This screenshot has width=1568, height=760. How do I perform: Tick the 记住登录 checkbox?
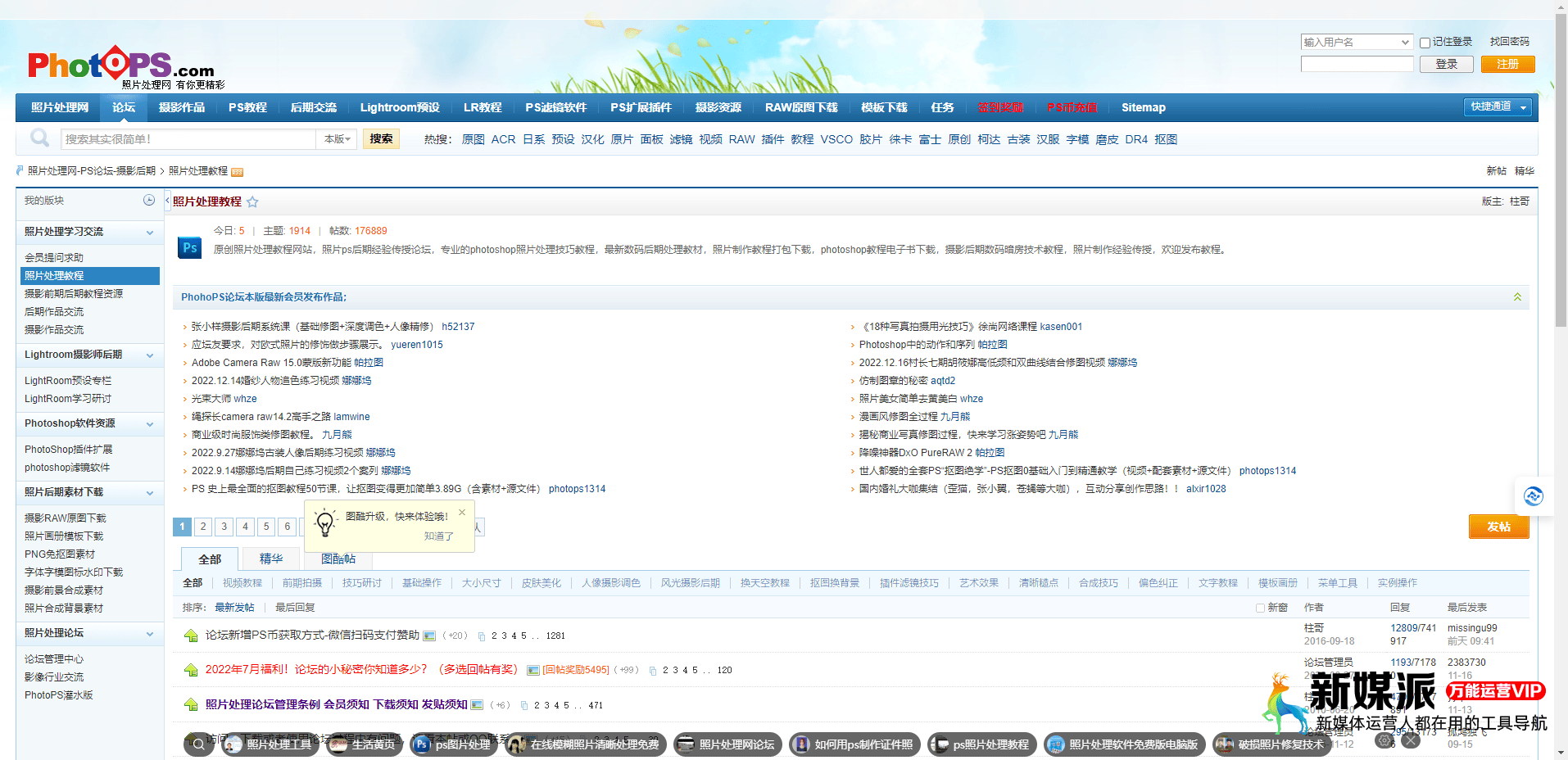click(x=1425, y=43)
